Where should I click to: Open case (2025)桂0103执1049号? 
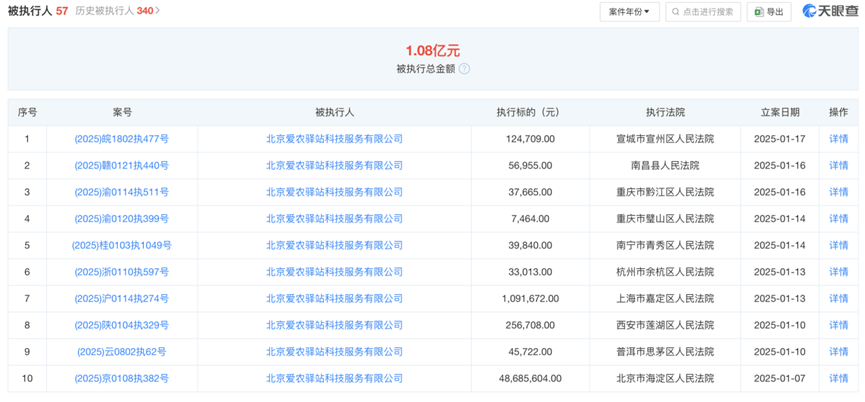pyautogui.click(x=121, y=245)
